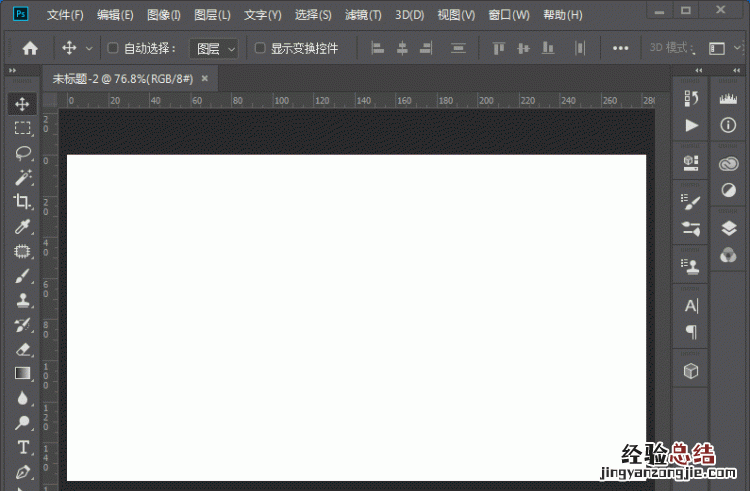Screen dimensions: 750x491
Task: Open the 视图(V) menu
Action: 456,15
